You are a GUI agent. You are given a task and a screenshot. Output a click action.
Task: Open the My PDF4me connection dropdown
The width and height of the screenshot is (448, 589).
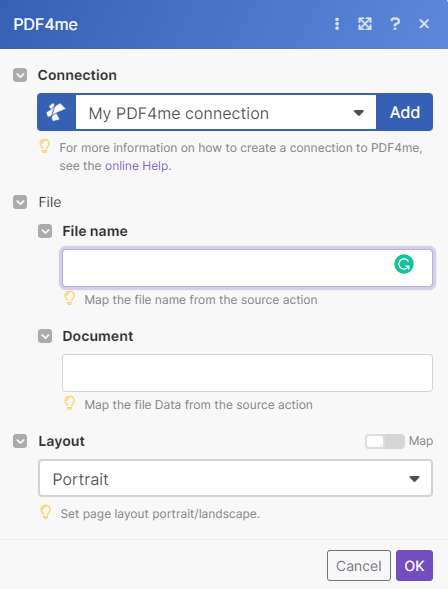226,112
